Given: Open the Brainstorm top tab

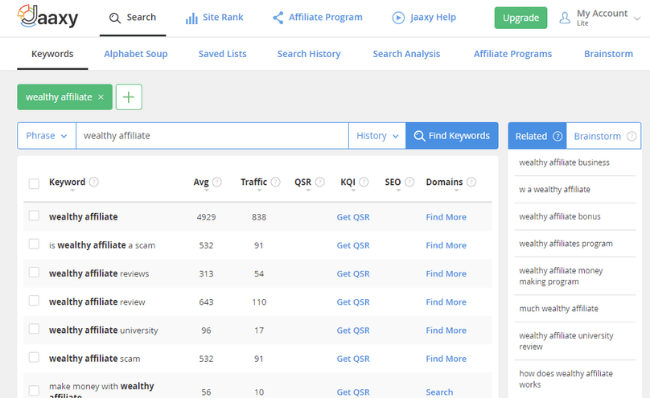Looking at the screenshot, I should tap(609, 54).
